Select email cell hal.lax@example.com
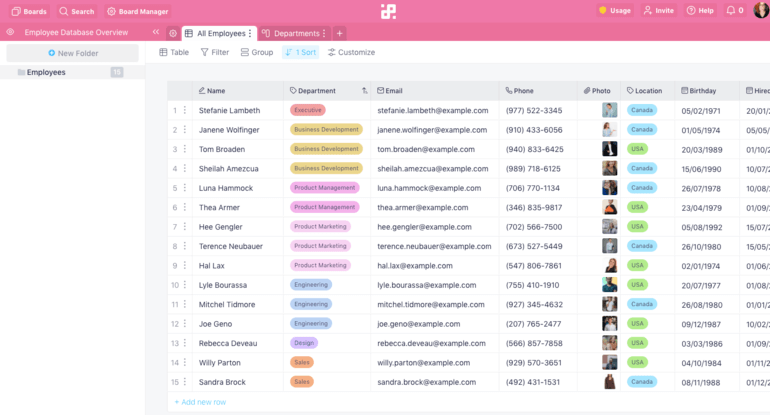Image resolution: width=770 pixels, height=415 pixels. coord(435,266)
